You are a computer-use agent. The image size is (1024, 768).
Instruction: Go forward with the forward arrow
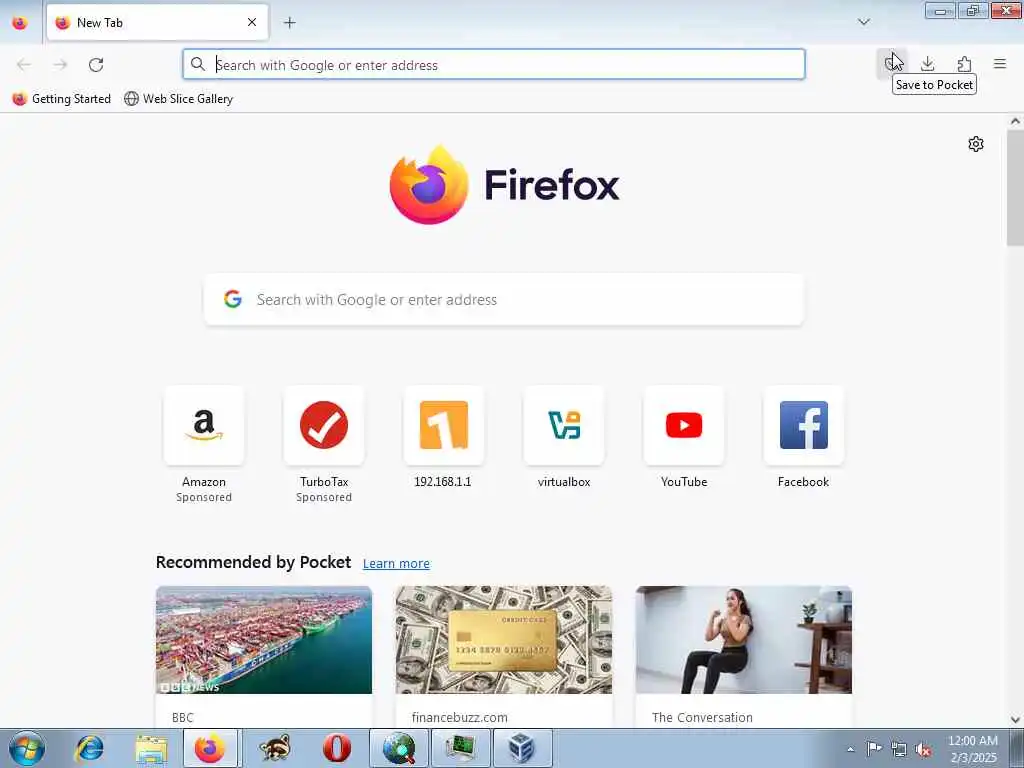[x=60, y=65]
